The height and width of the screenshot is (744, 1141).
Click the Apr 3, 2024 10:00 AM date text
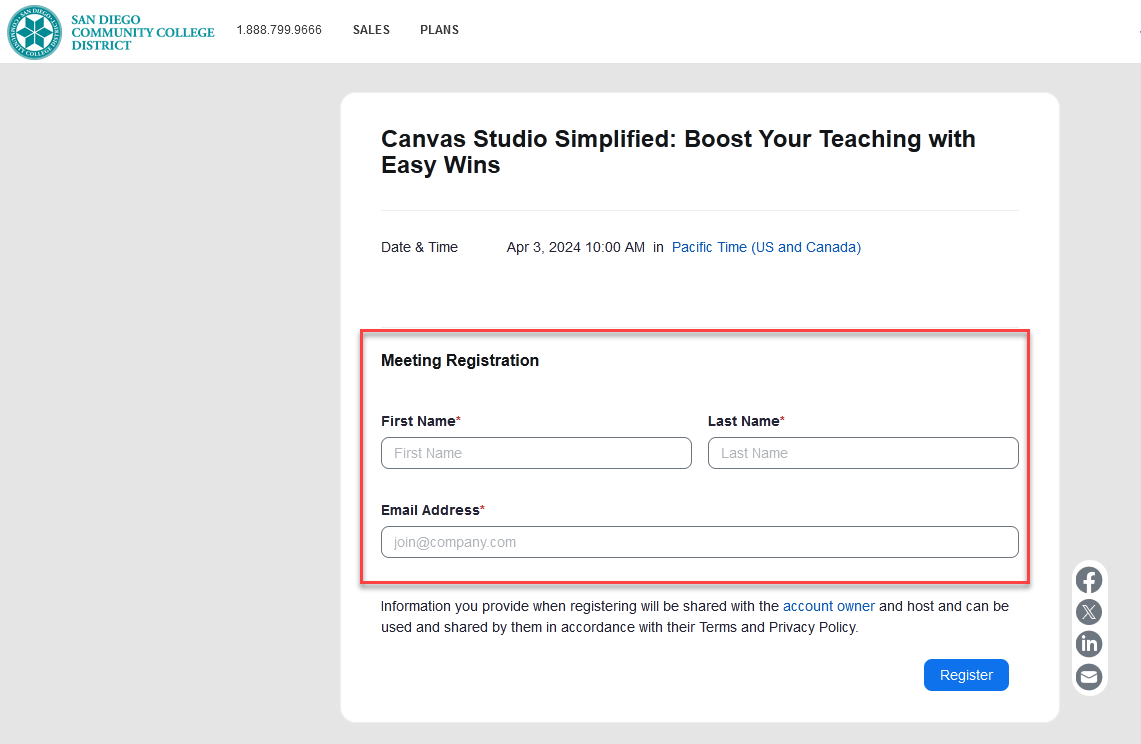click(x=575, y=247)
